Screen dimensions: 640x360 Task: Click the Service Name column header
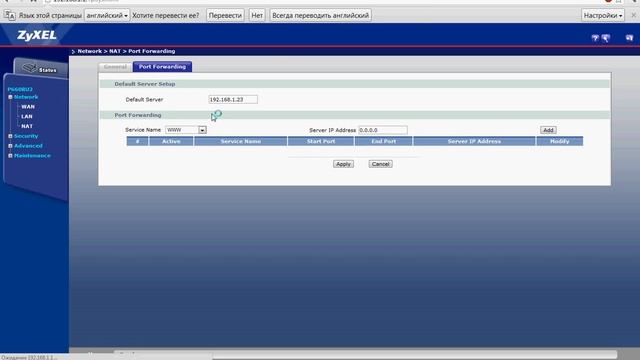coord(240,141)
